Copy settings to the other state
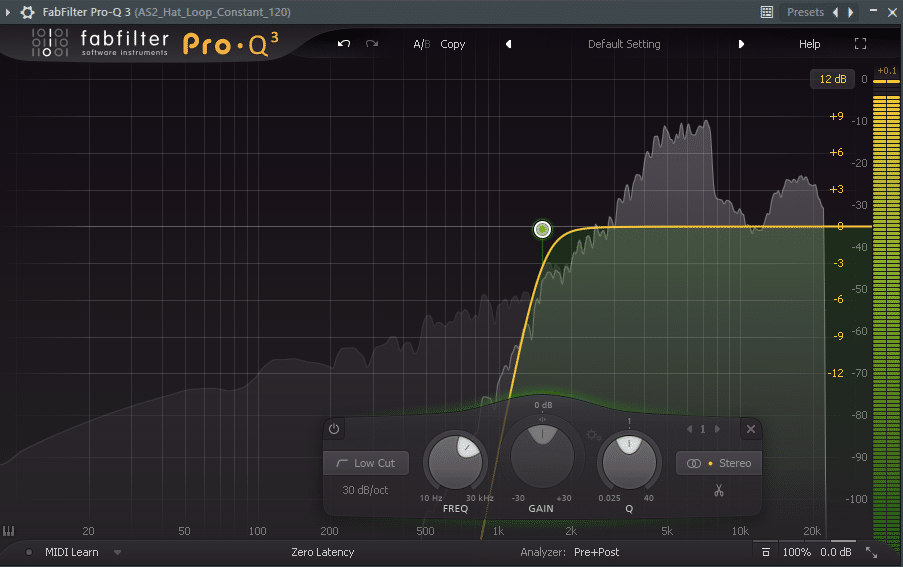The image size is (903, 567). (x=453, y=44)
